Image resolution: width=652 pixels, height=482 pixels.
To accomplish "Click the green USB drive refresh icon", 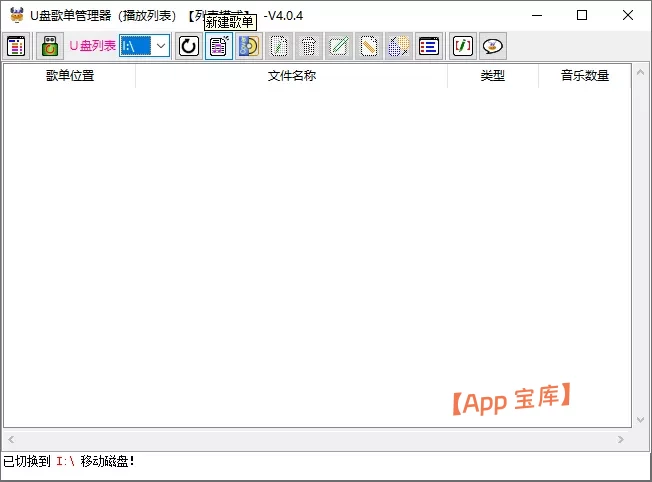I will tap(50, 46).
